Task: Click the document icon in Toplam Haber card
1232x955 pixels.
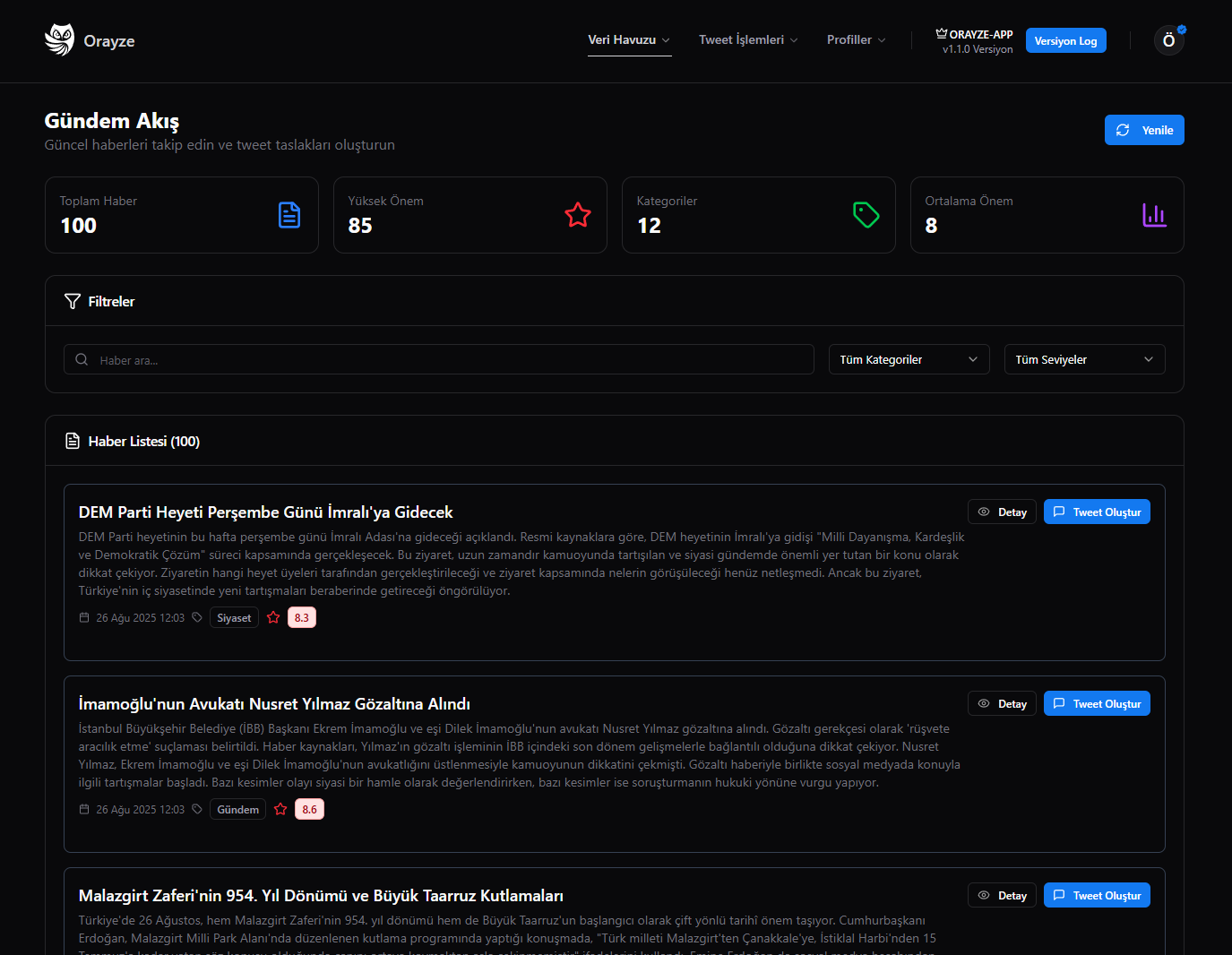Action: (x=289, y=215)
